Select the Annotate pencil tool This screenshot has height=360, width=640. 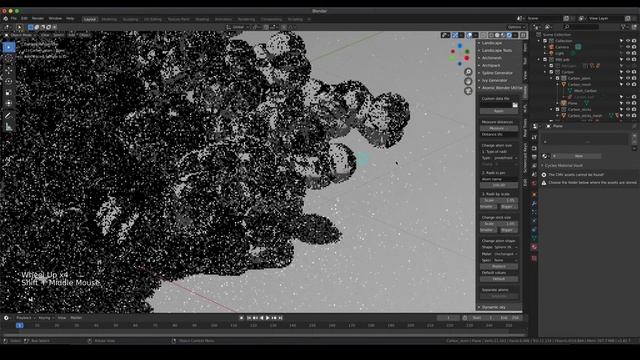pos(9,116)
